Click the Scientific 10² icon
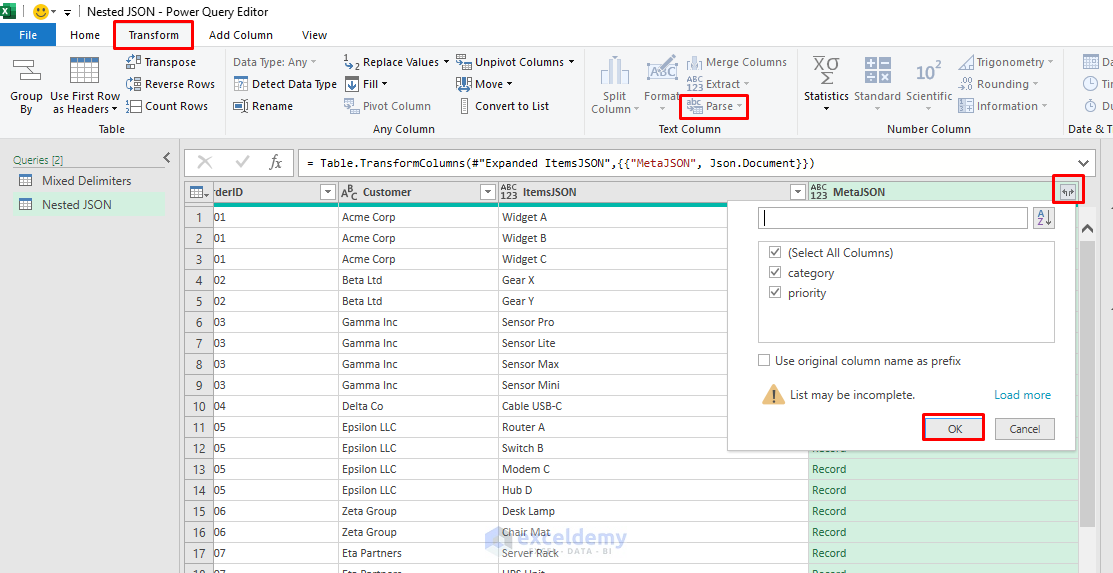Screen dimensions: 1113x573 click(x=928, y=71)
